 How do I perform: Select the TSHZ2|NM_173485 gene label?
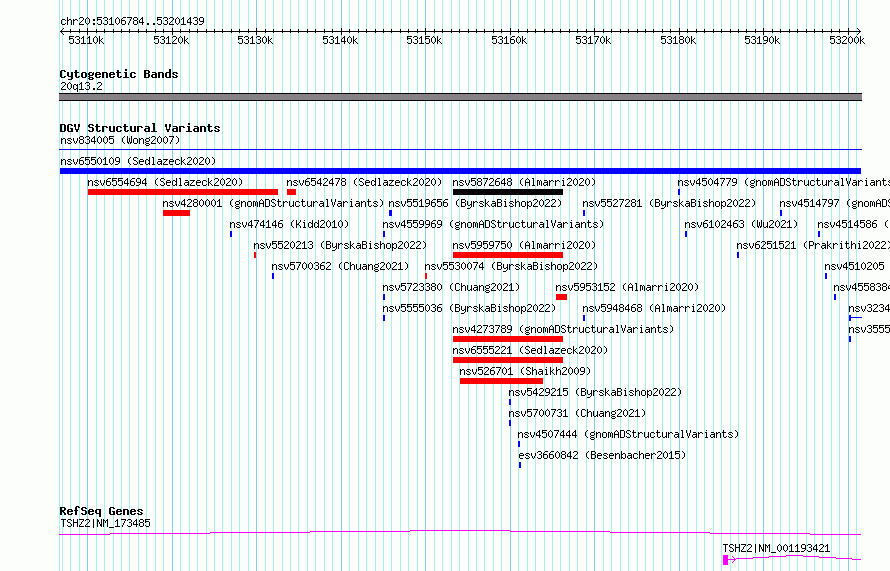pos(106,523)
